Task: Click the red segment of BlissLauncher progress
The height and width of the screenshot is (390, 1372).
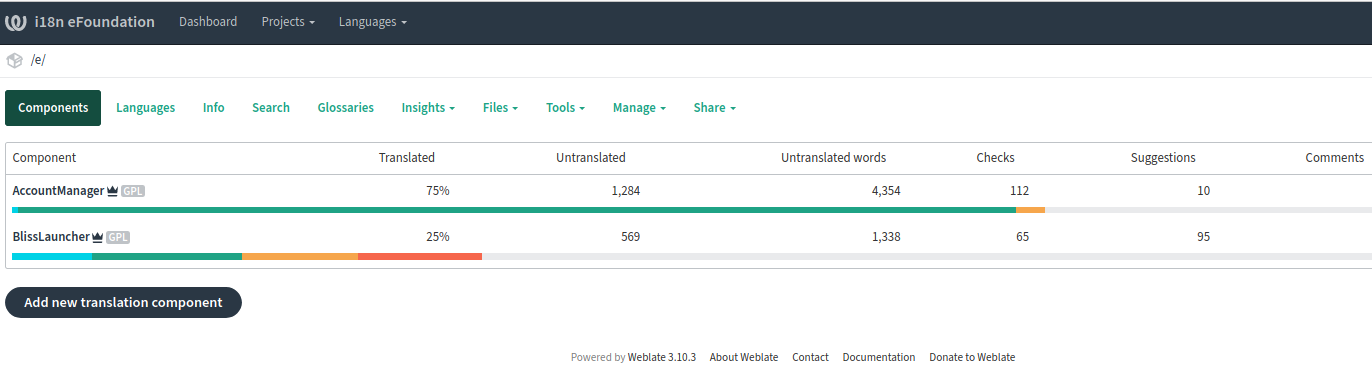Action: click(420, 257)
